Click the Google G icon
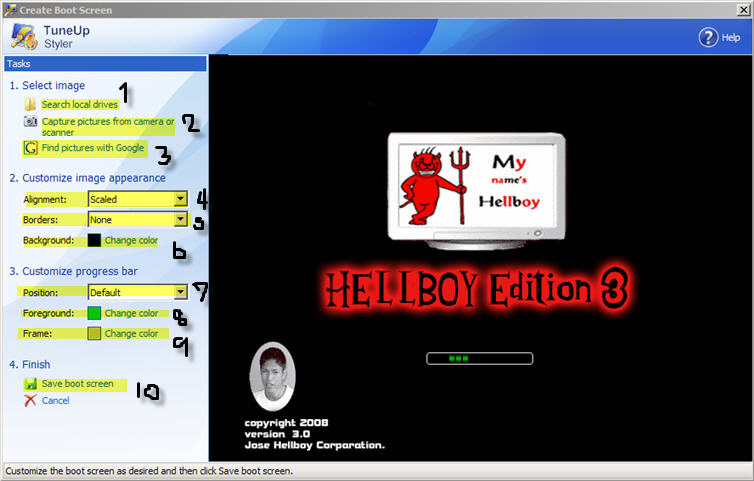This screenshot has width=754, height=481. 30,148
